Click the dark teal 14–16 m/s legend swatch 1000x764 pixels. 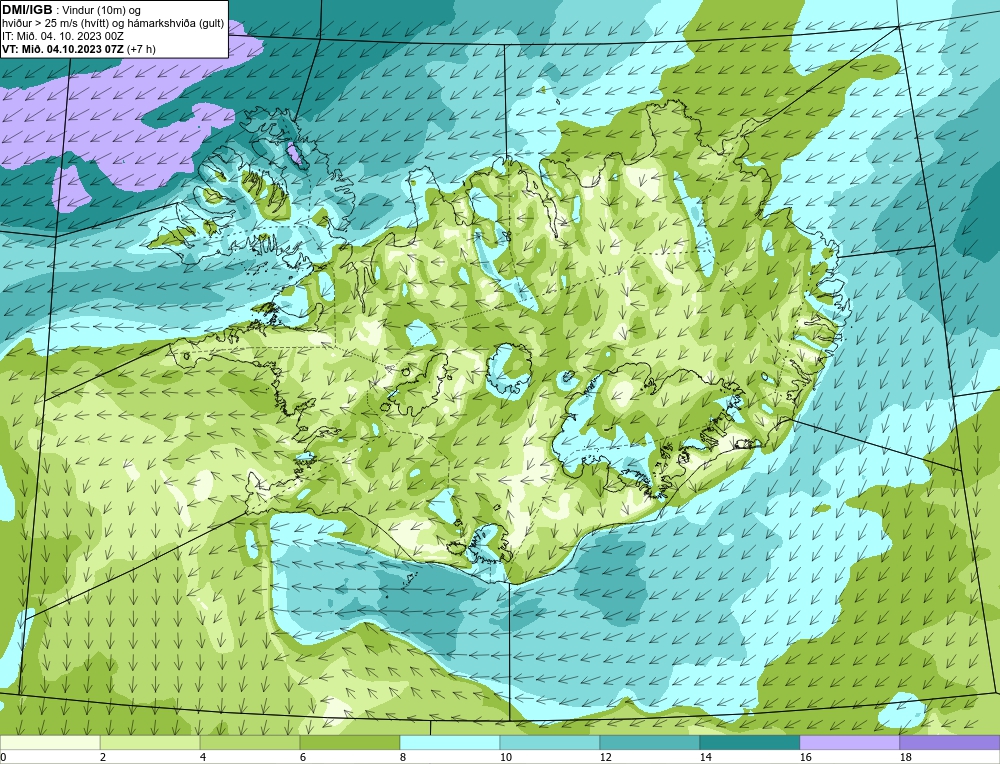(749, 742)
